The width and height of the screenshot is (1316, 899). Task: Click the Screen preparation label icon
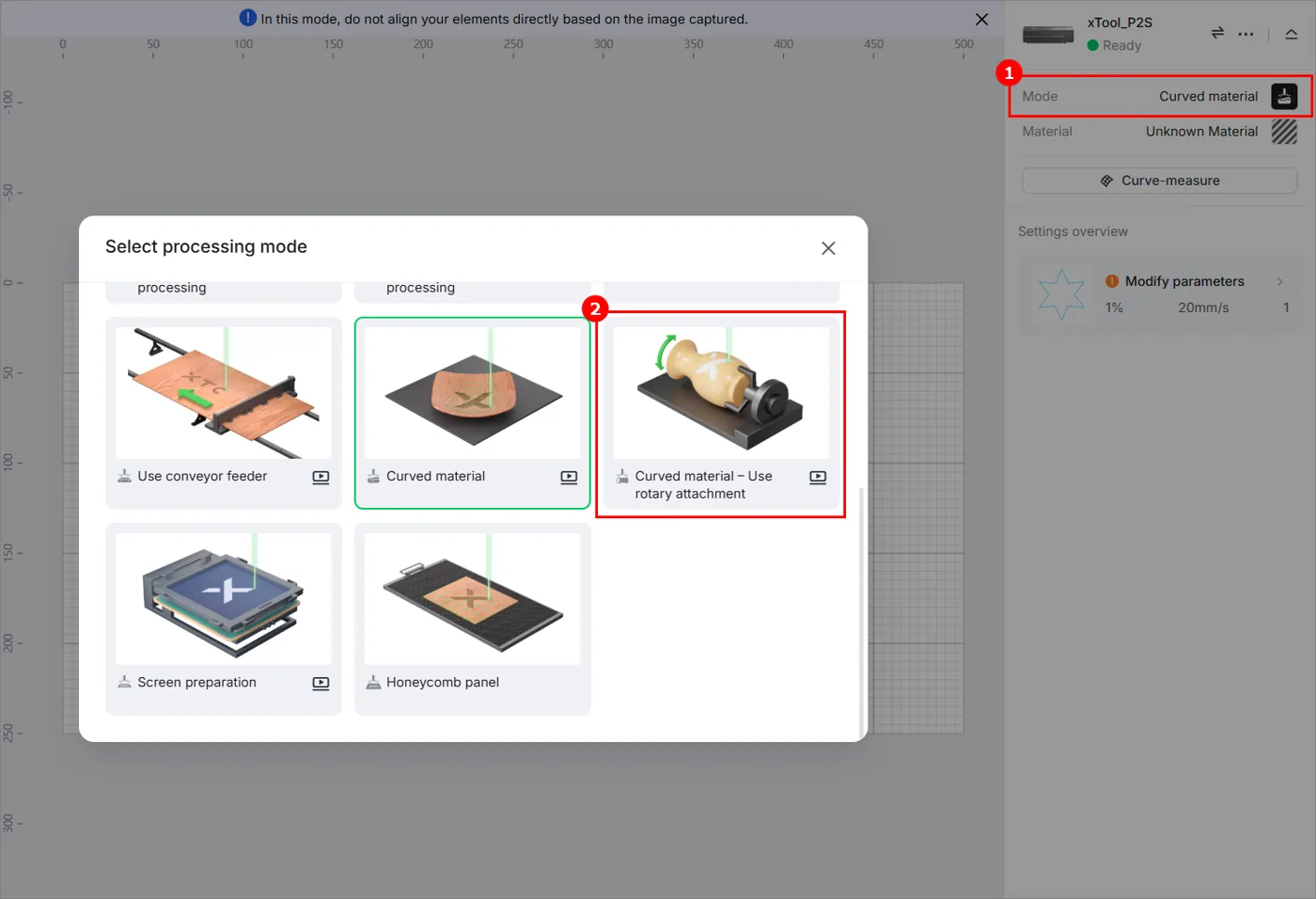point(124,683)
